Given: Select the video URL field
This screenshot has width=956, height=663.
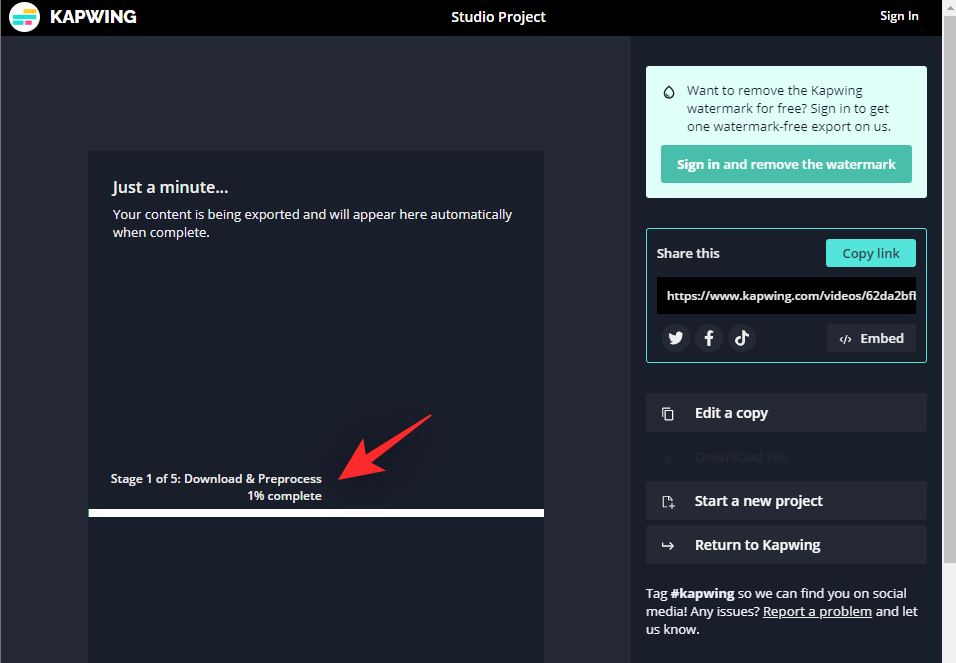Looking at the screenshot, I should (x=786, y=296).
